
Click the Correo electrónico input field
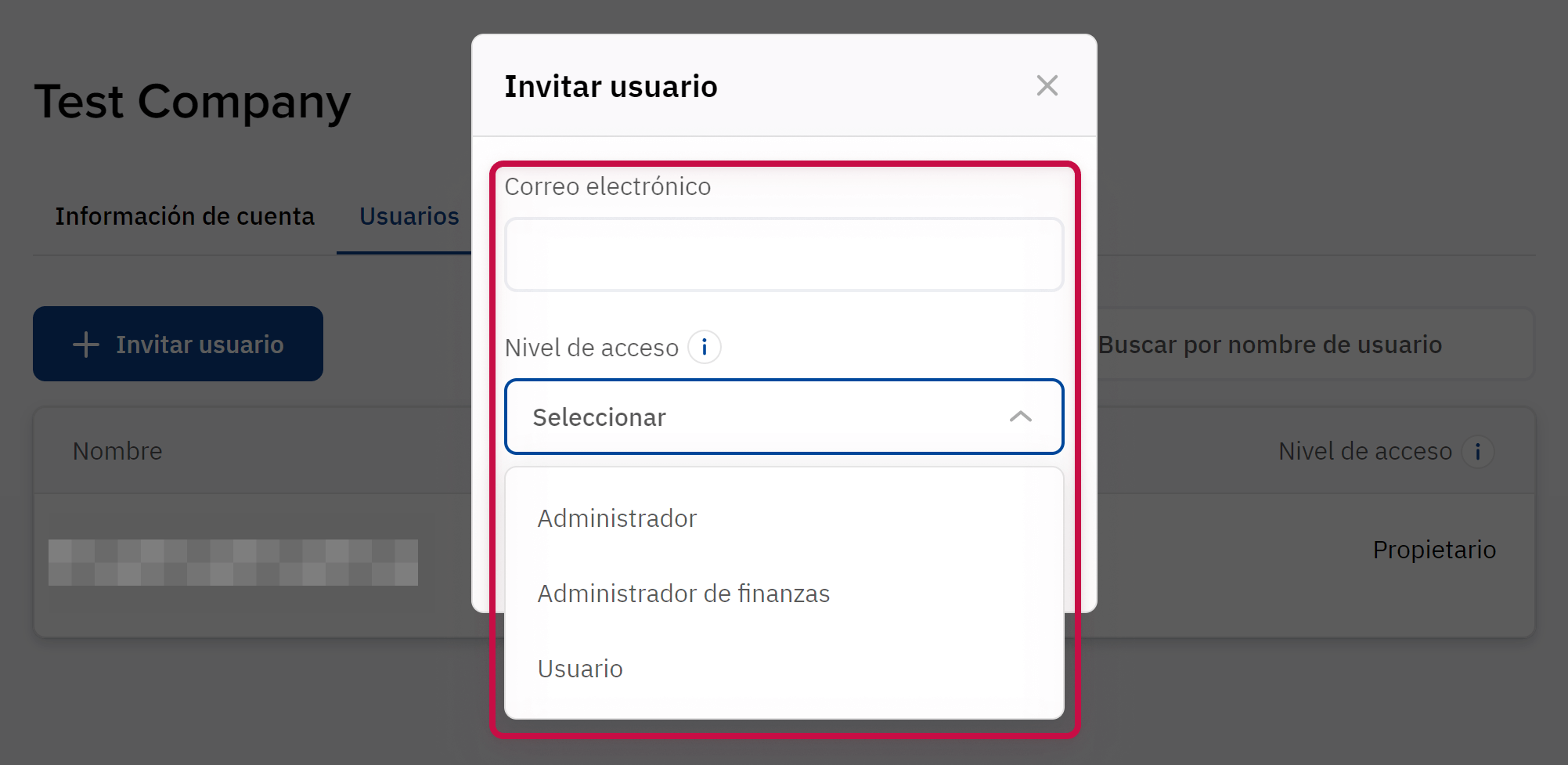(784, 254)
